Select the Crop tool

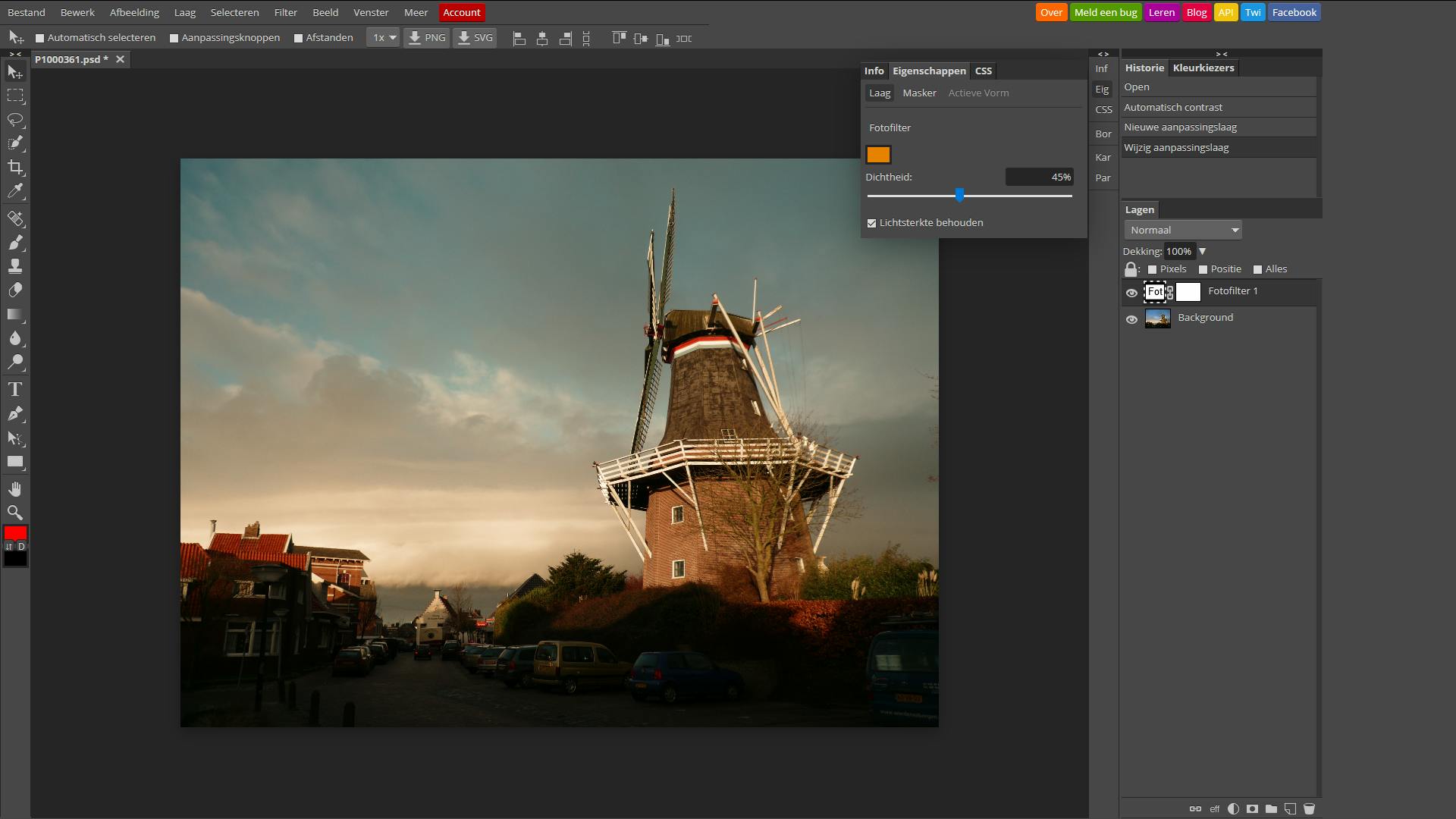pos(15,168)
